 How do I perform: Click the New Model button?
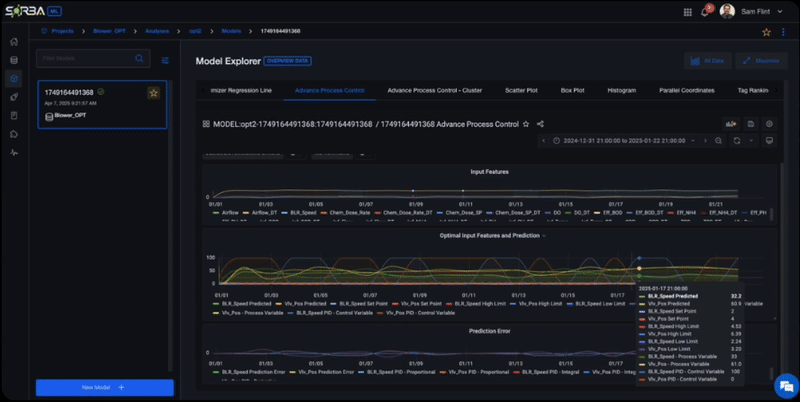(105, 386)
